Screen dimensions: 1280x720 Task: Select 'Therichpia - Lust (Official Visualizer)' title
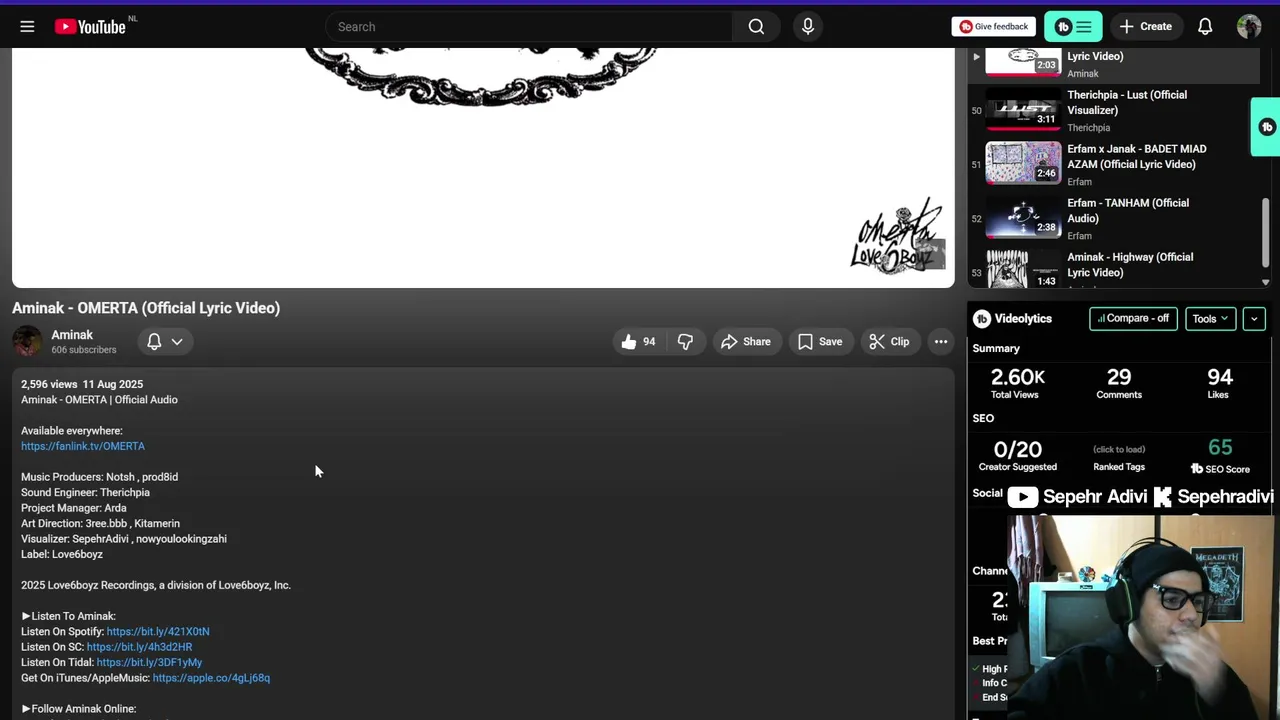[1127, 103]
